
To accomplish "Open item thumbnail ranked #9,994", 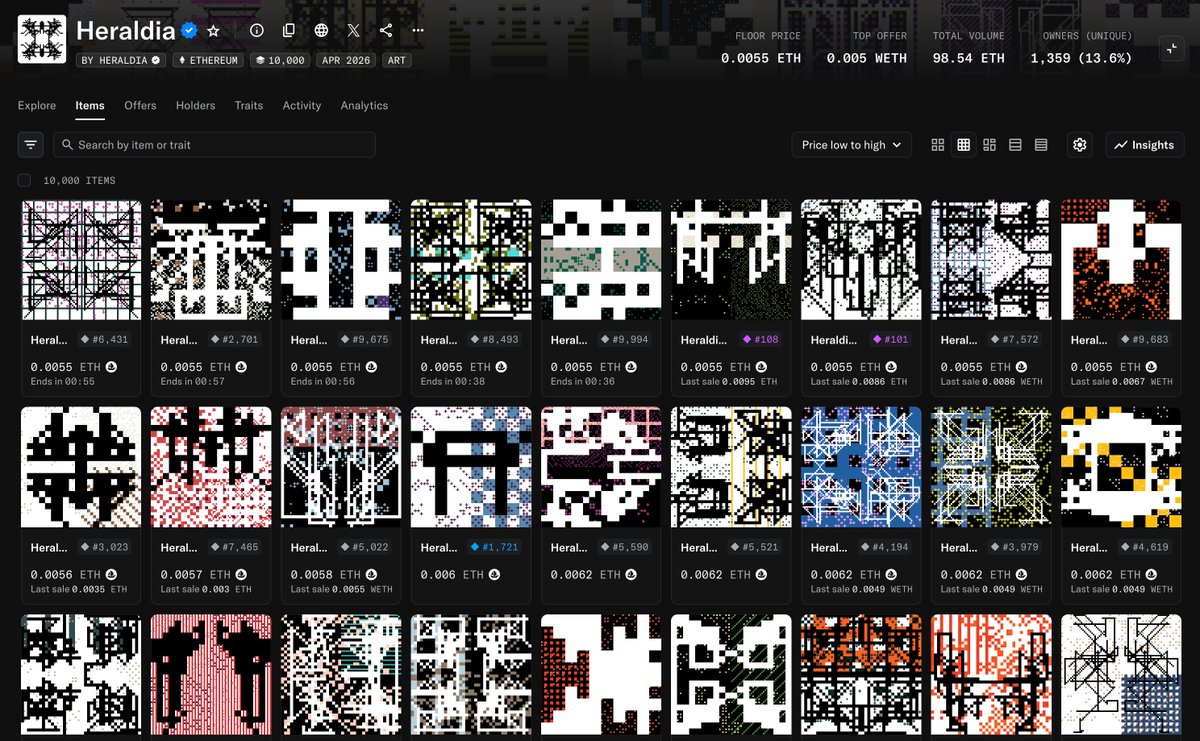I will [601, 259].
